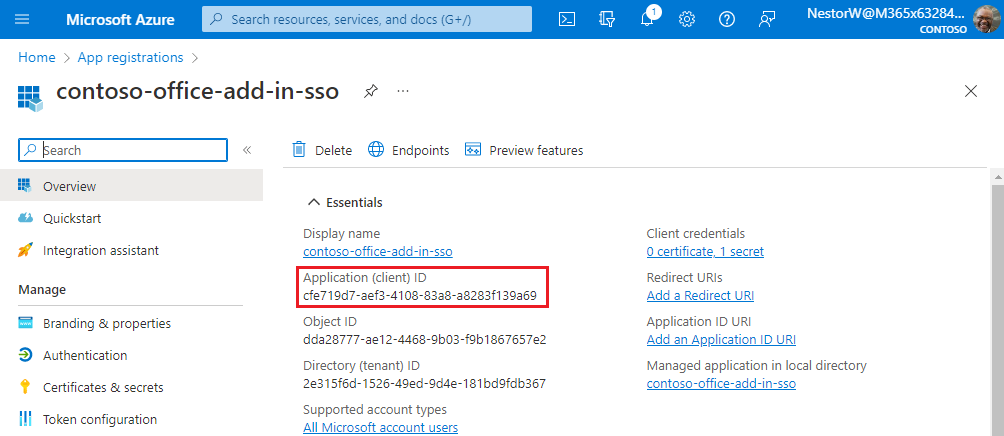Click the Application (client) ID value
This screenshot has width=1004, height=436.
coord(419,296)
